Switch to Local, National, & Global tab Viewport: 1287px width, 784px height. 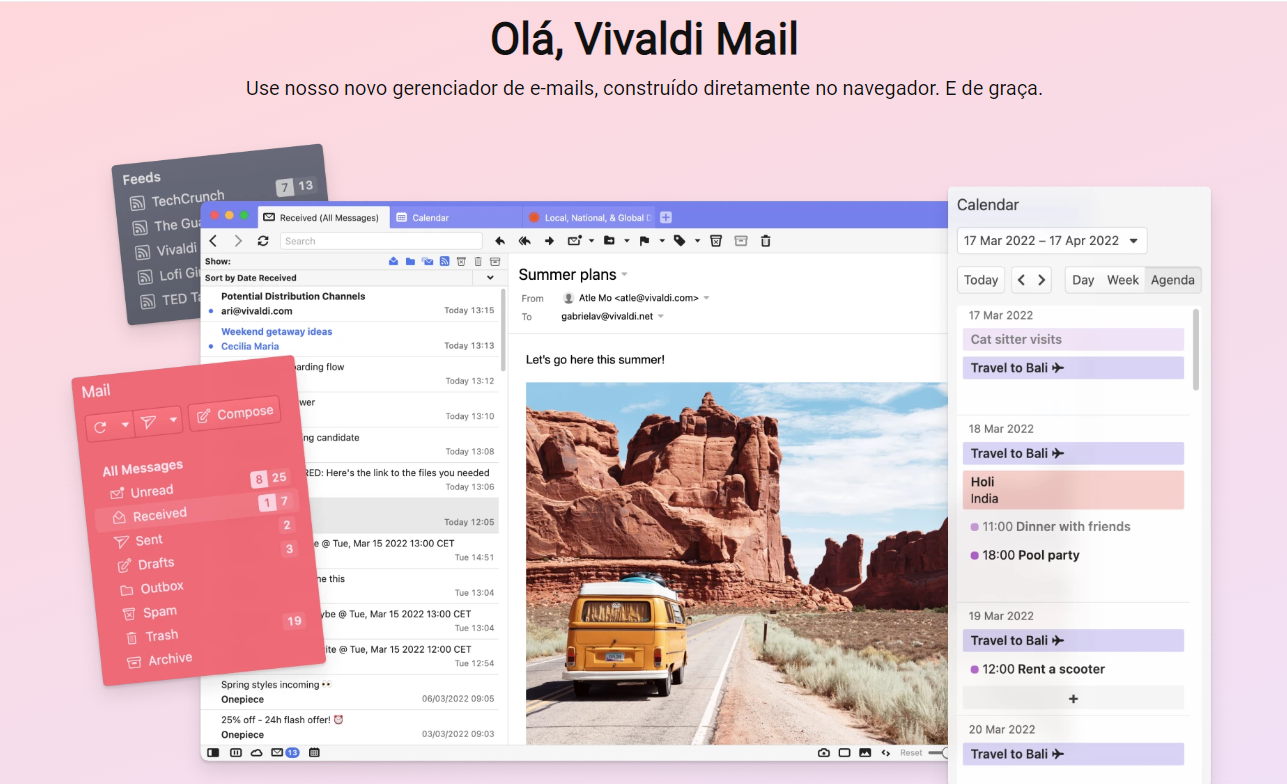(x=588, y=217)
